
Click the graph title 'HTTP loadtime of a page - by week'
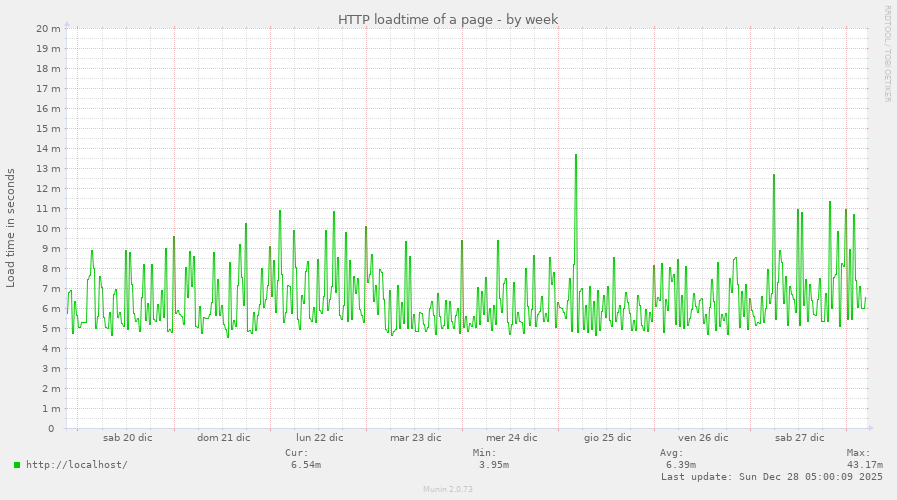[x=448, y=19]
